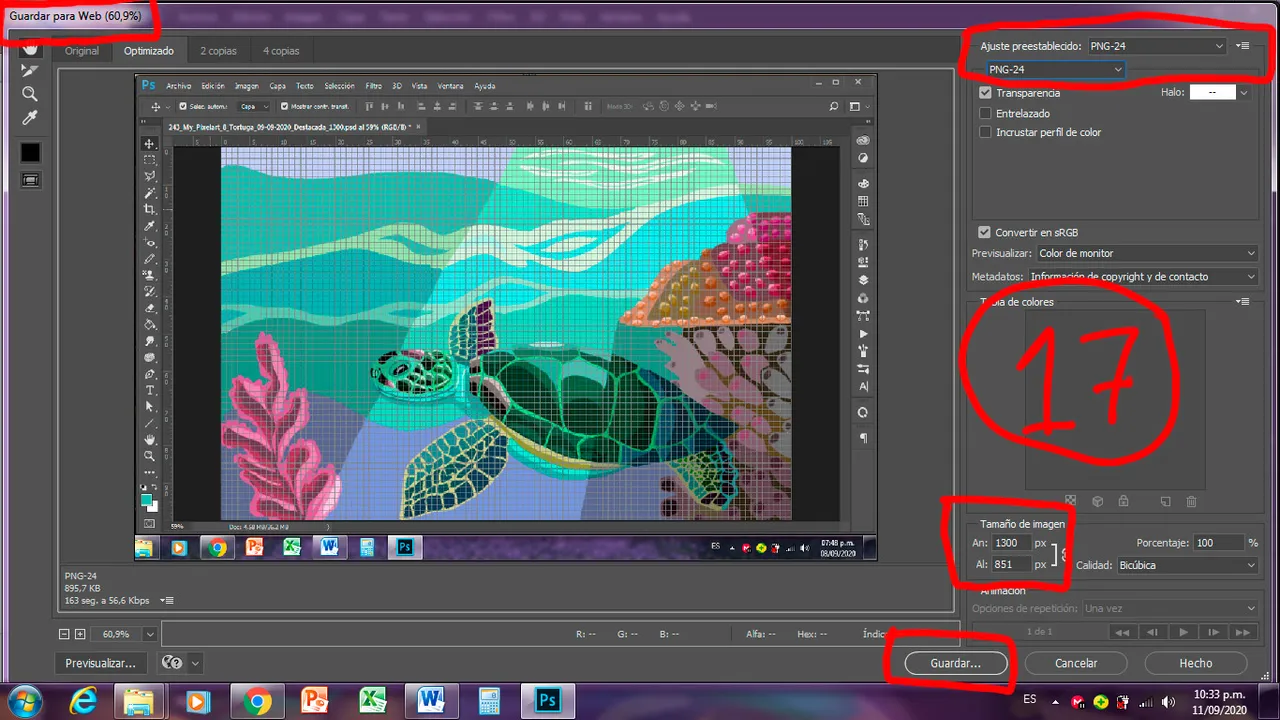Disable the Transparencia checkbox

[x=985, y=92]
